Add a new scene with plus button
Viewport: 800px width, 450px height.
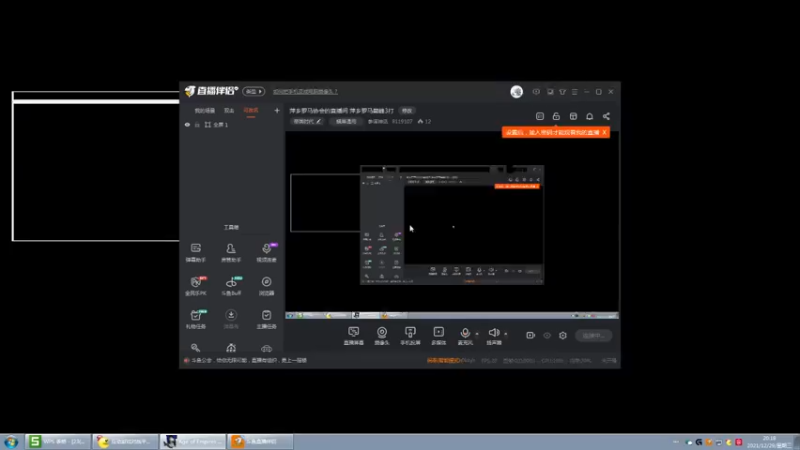[x=277, y=111]
